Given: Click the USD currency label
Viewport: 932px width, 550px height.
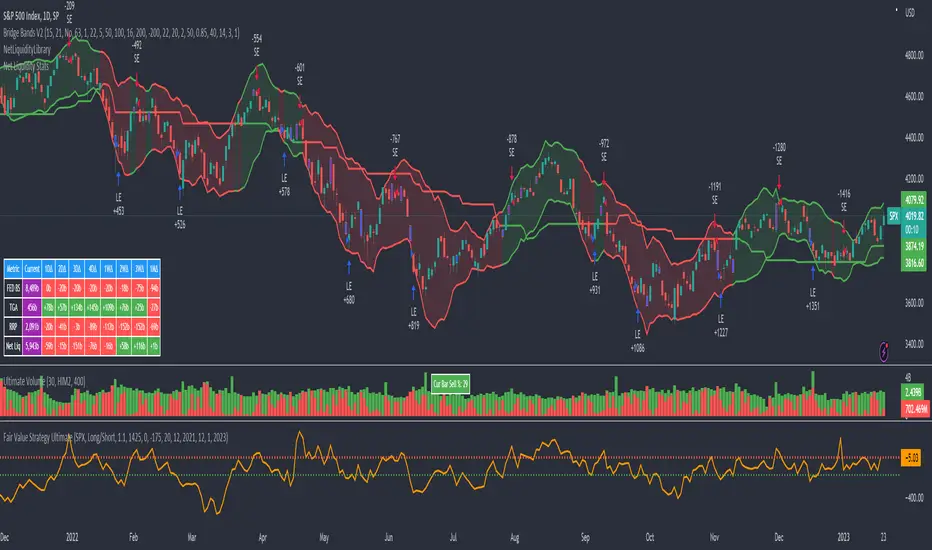Looking at the screenshot, I should [x=910, y=12].
